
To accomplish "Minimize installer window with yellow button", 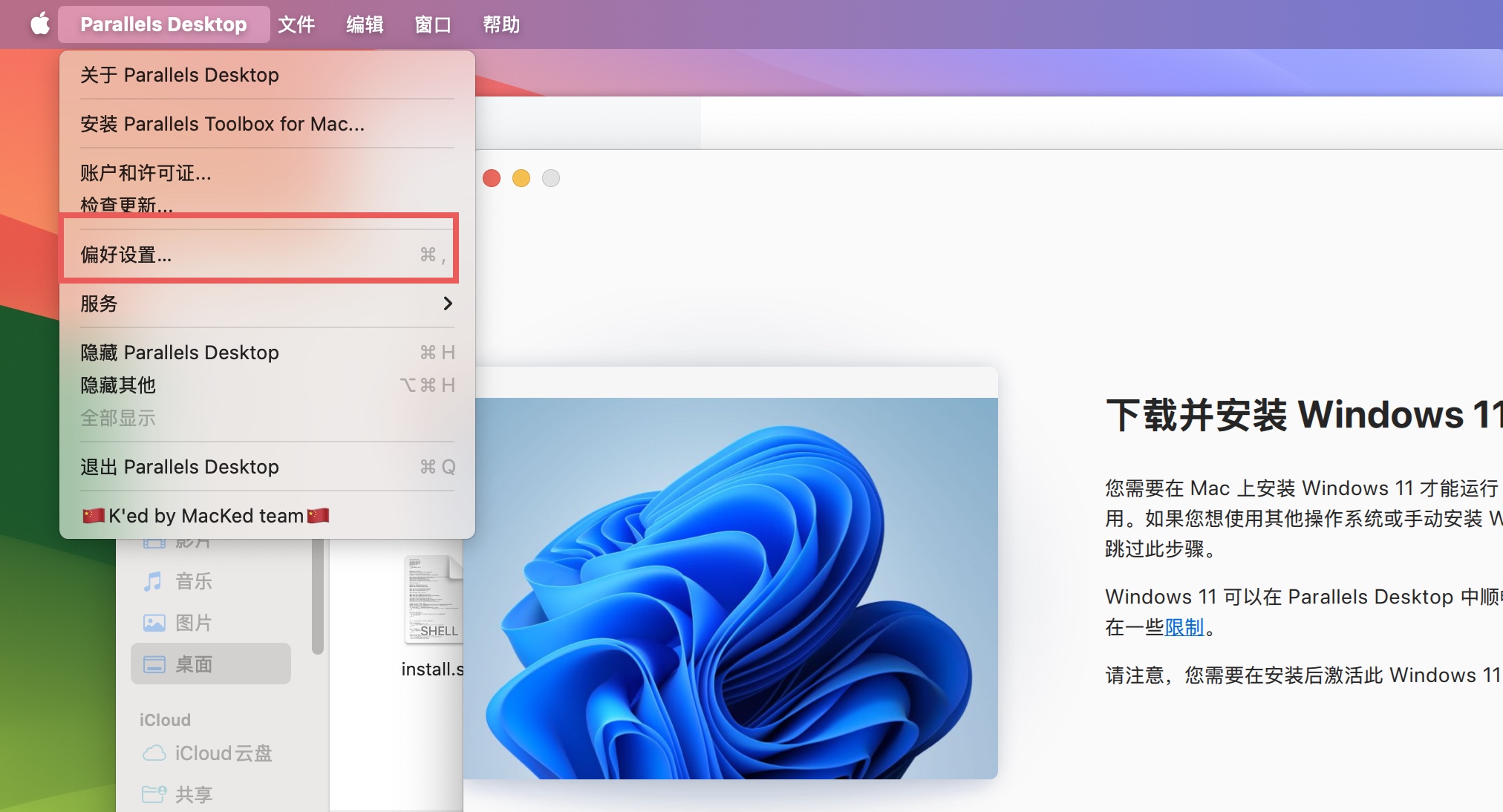I will [x=521, y=178].
